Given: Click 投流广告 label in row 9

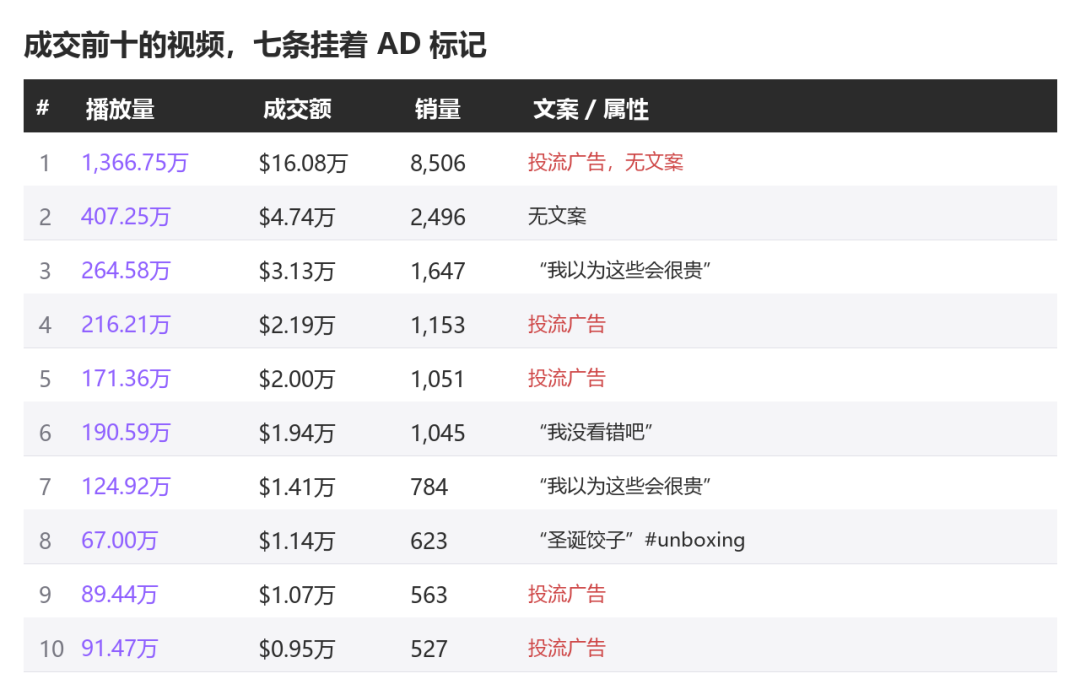Looking at the screenshot, I should click(567, 594).
